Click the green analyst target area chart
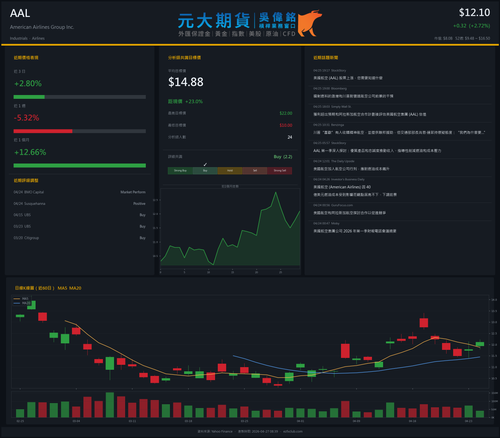The height and width of the screenshot is (438, 500). coord(230,229)
